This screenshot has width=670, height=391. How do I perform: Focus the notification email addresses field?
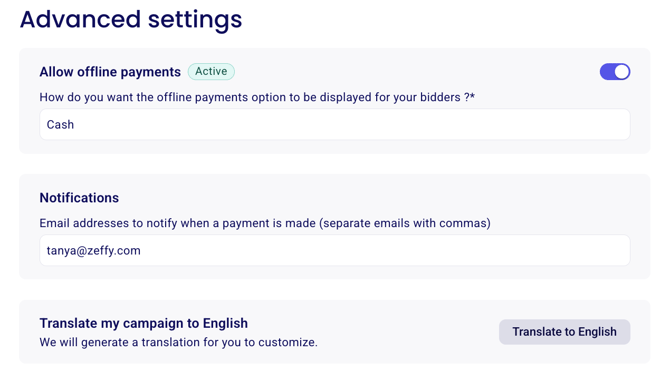point(335,250)
